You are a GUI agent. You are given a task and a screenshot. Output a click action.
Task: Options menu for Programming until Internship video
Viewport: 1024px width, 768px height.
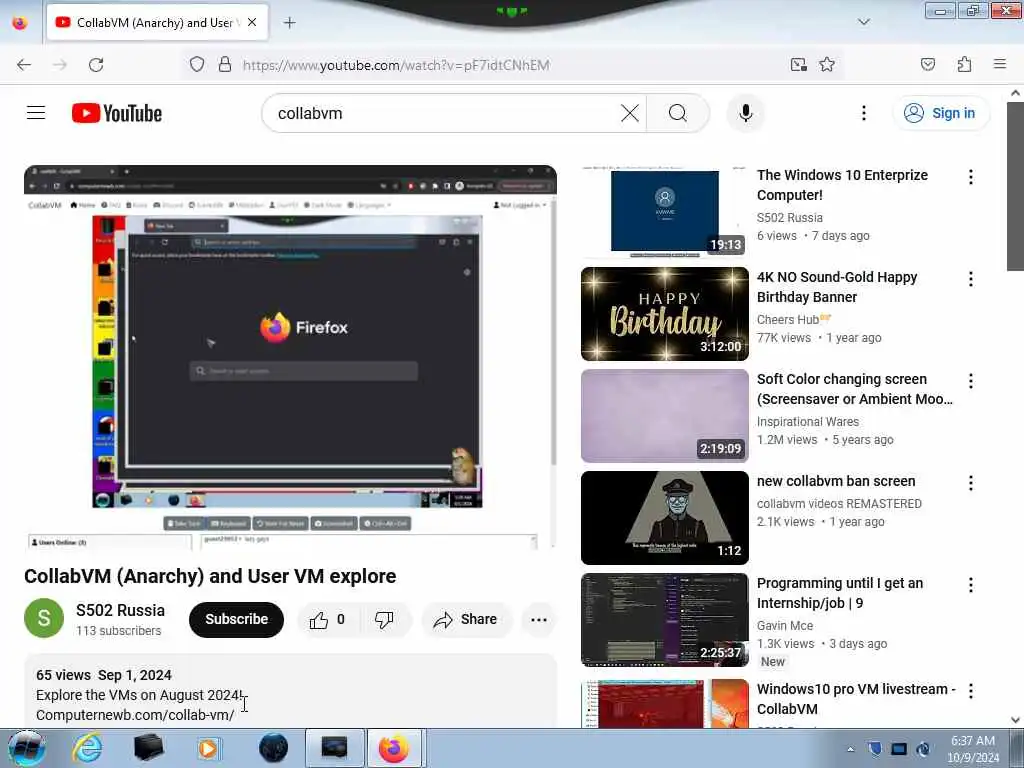(x=970, y=585)
